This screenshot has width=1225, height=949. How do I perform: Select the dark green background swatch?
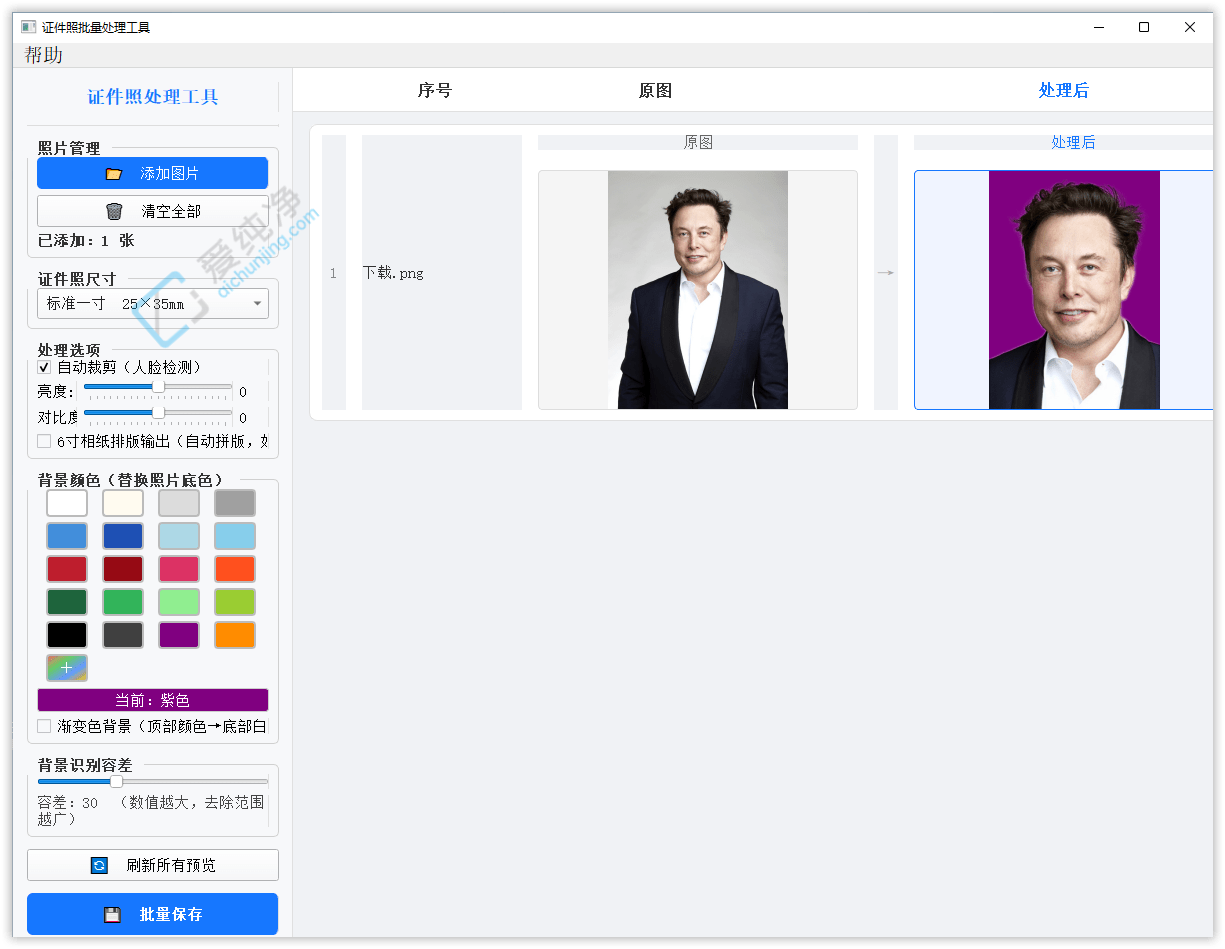tap(67, 602)
